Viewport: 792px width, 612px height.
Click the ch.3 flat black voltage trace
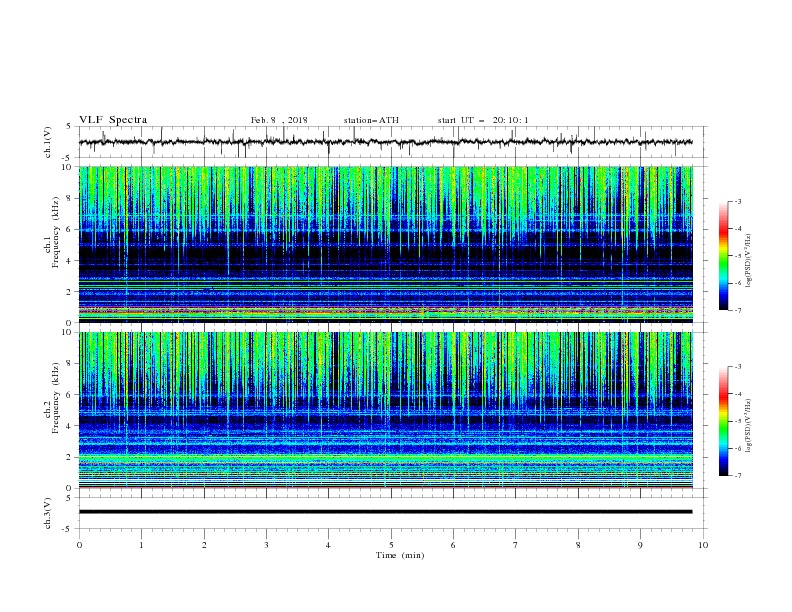[x=385, y=512]
